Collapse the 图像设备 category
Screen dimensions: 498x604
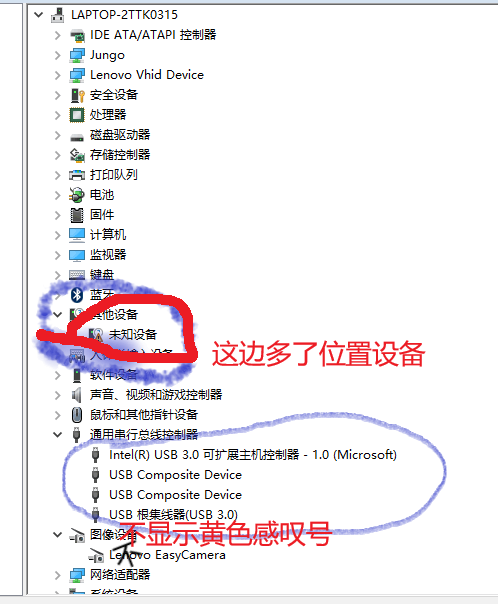coord(57,535)
